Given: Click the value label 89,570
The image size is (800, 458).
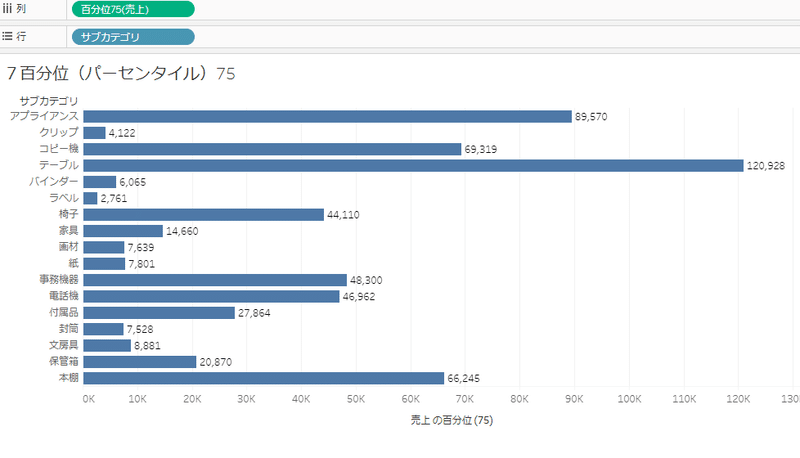Looking at the screenshot, I should [591, 117].
